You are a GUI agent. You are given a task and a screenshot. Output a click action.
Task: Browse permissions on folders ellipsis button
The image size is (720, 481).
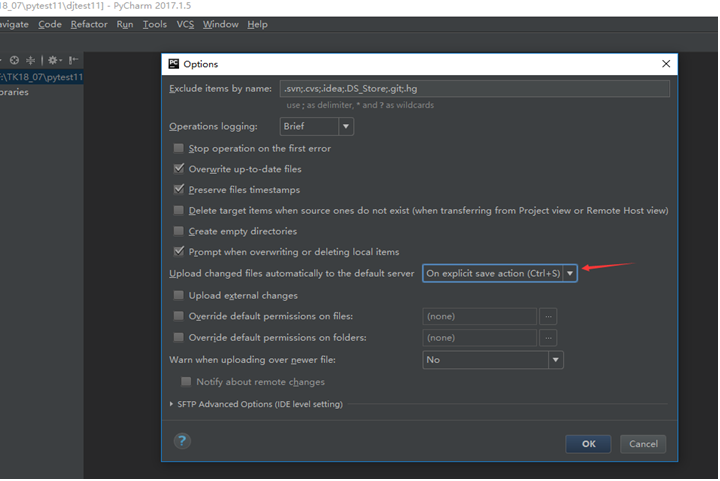(548, 338)
